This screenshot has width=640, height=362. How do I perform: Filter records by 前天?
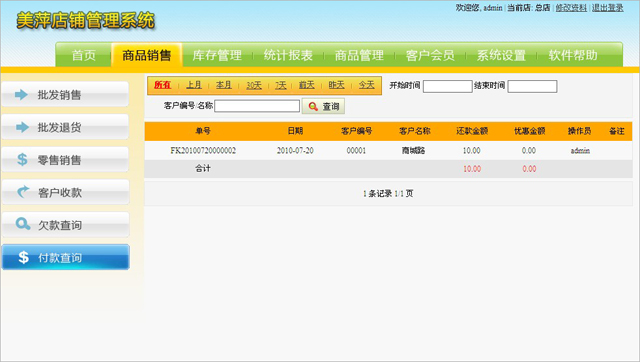pos(307,85)
